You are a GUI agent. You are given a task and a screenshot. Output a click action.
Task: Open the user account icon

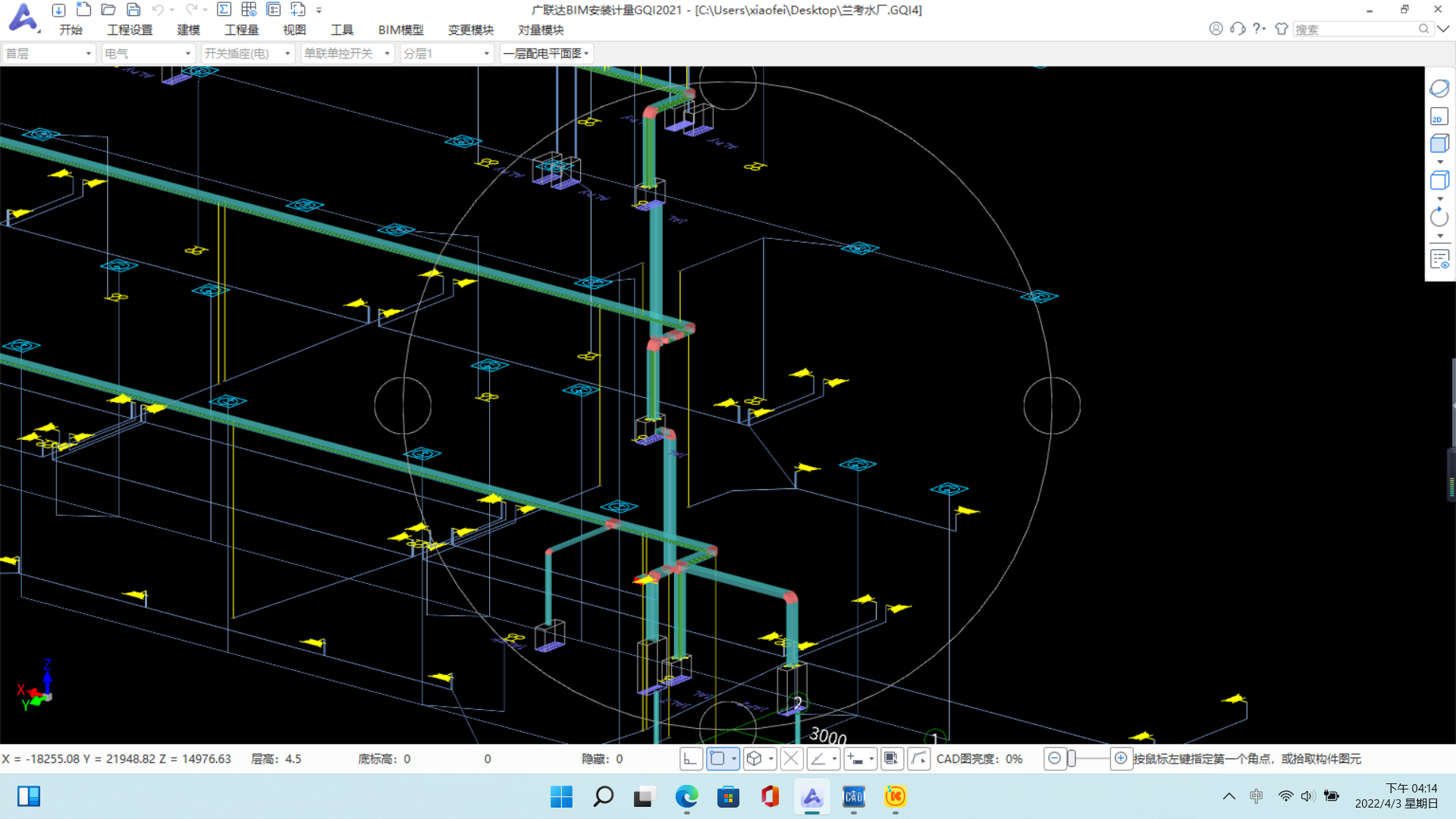pyautogui.click(x=1216, y=29)
